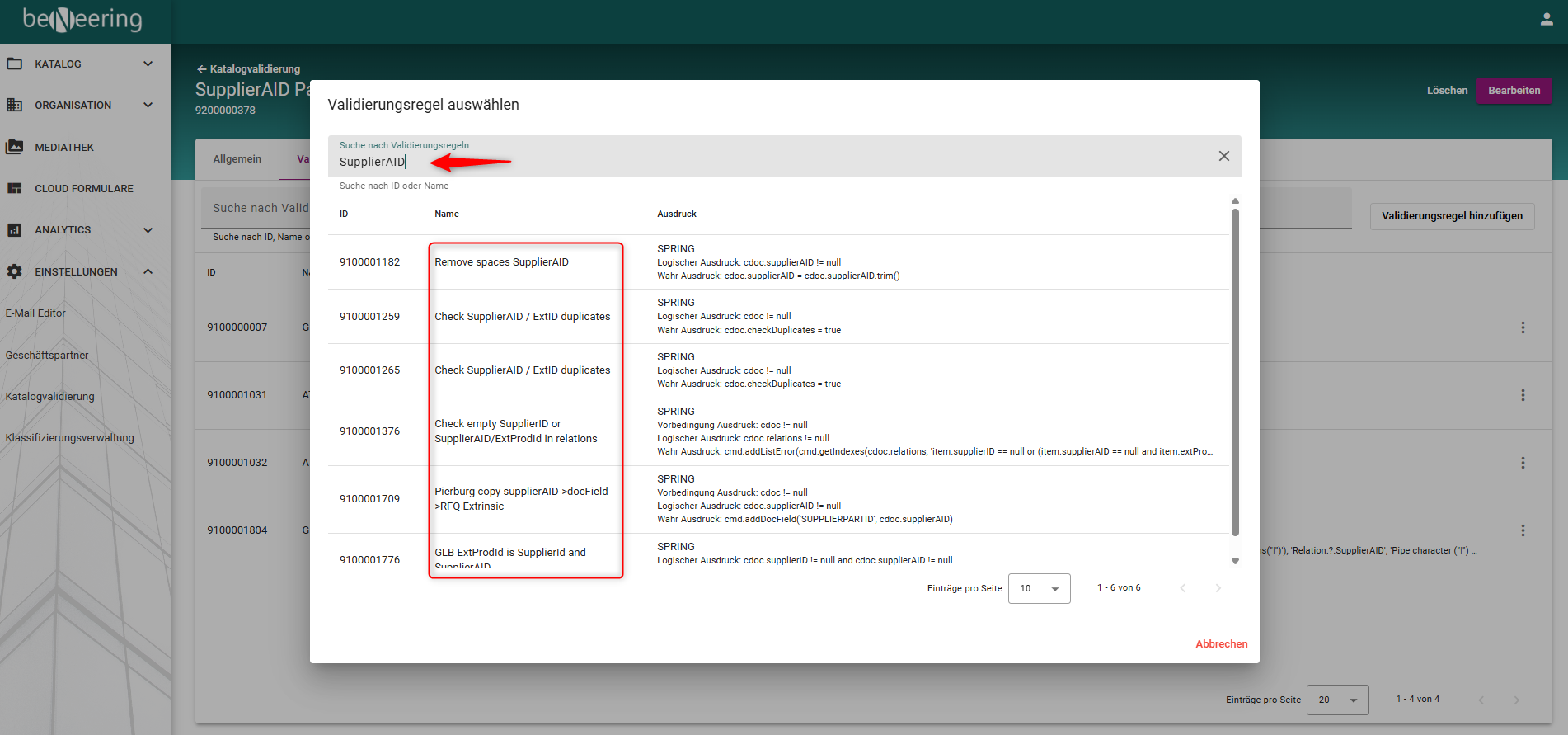
Task: Clear the validation rule search field
Action: (1223, 157)
